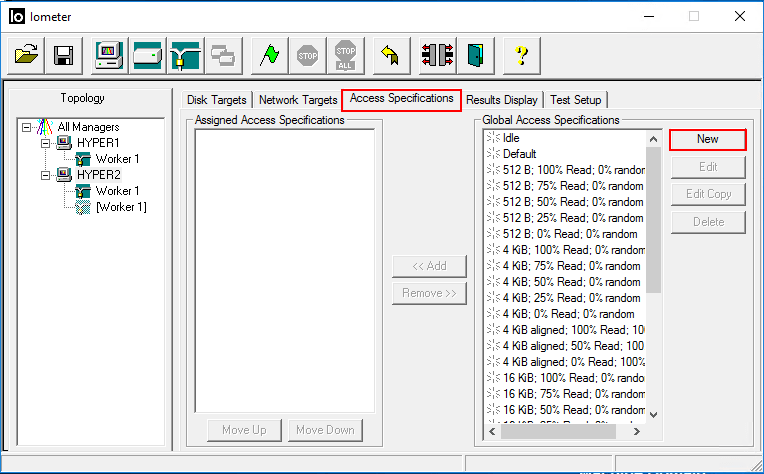Create a New access specification
The width and height of the screenshot is (764, 474).
tap(707, 139)
